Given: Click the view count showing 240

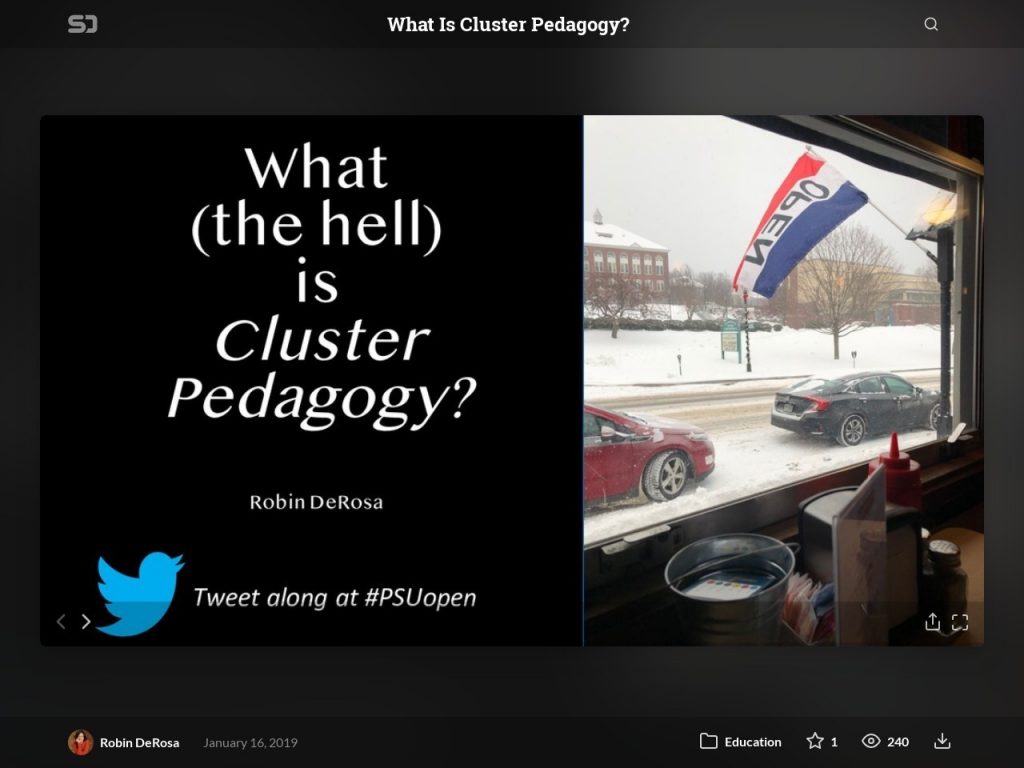Looking at the screenshot, I should click(897, 742).
